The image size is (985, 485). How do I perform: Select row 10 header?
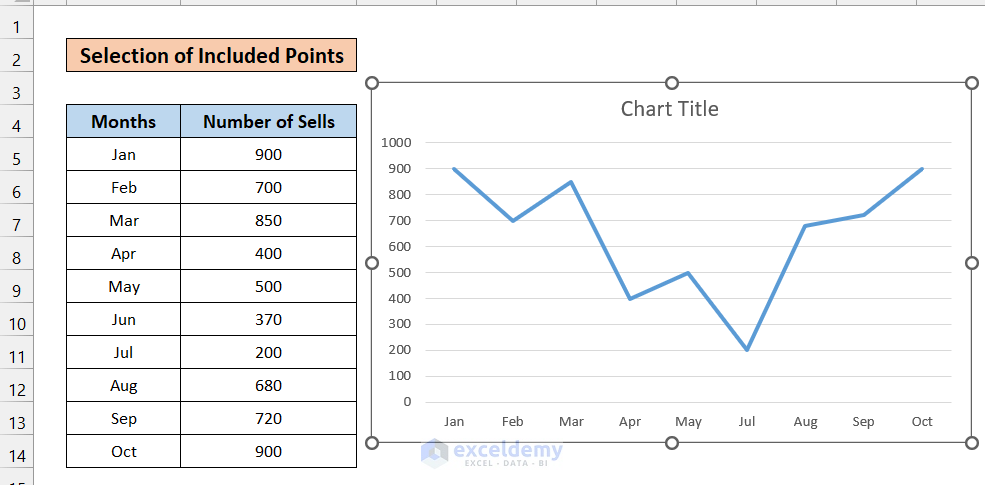click(16, 325)
